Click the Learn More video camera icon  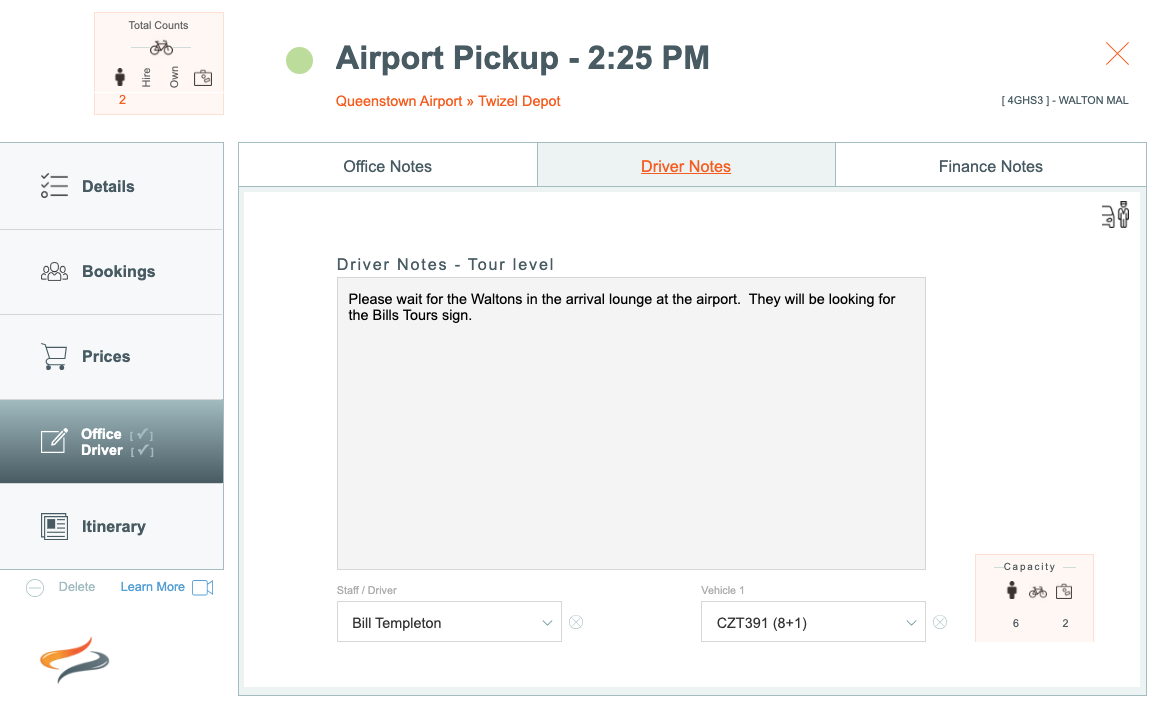tap(202, 588)
